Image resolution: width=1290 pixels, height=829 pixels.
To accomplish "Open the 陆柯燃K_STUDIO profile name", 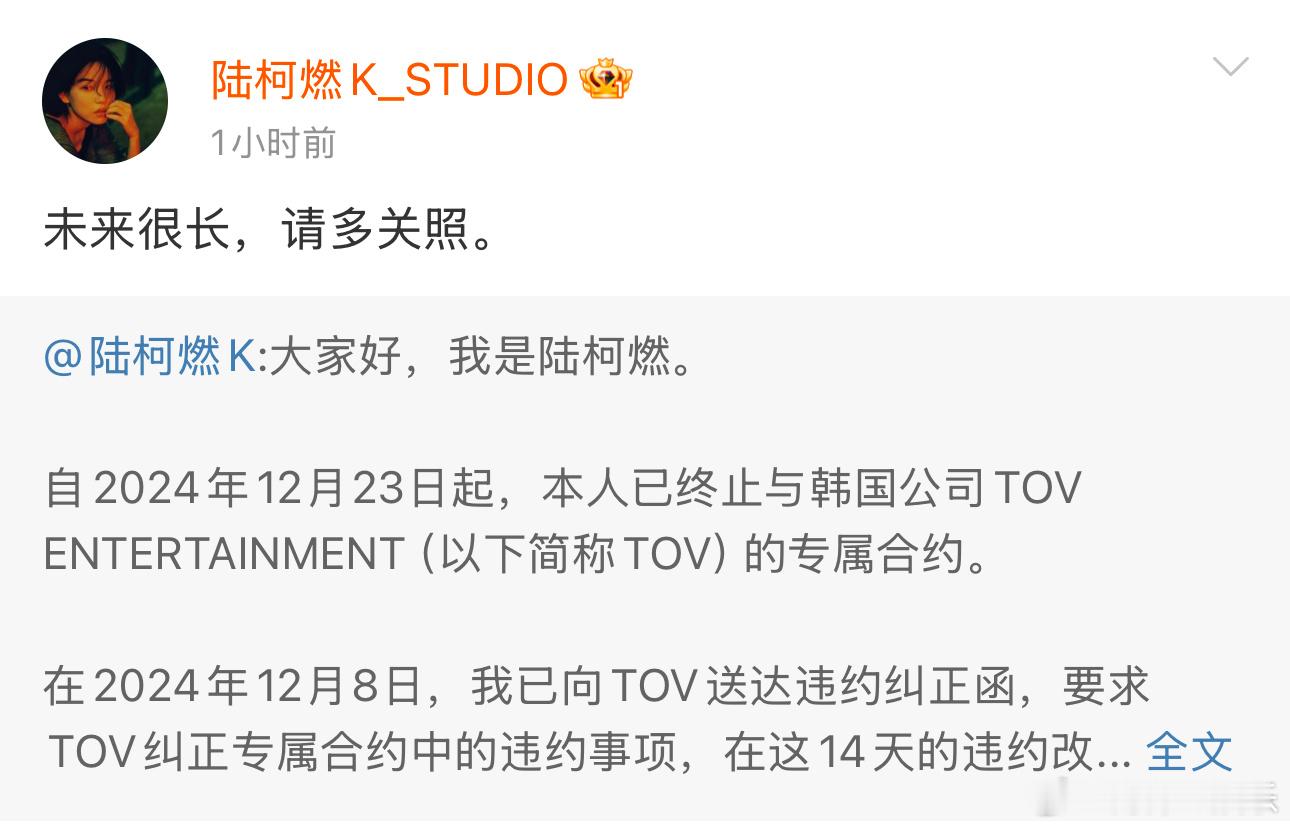I will pos(390,80).
